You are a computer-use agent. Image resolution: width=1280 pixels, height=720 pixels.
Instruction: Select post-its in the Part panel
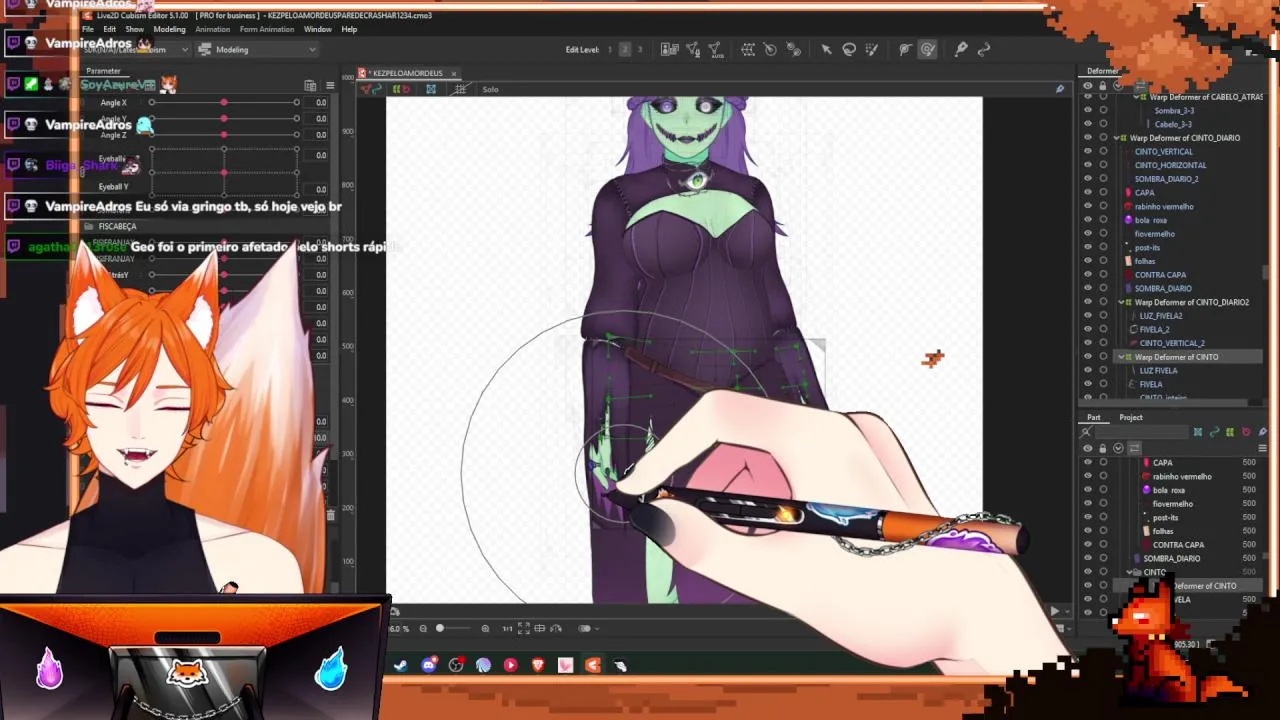point(1165,518)
